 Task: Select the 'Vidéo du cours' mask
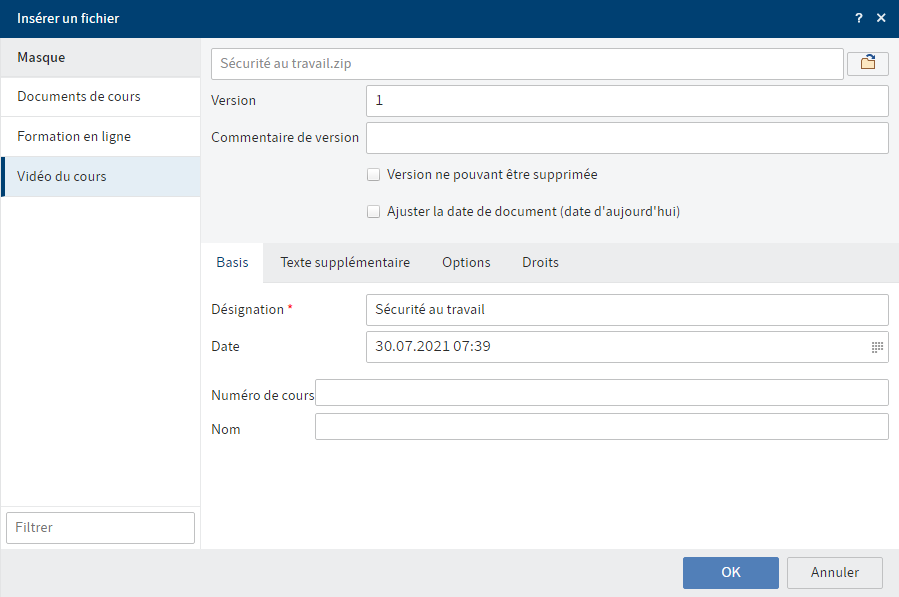(x=101, y=177)
